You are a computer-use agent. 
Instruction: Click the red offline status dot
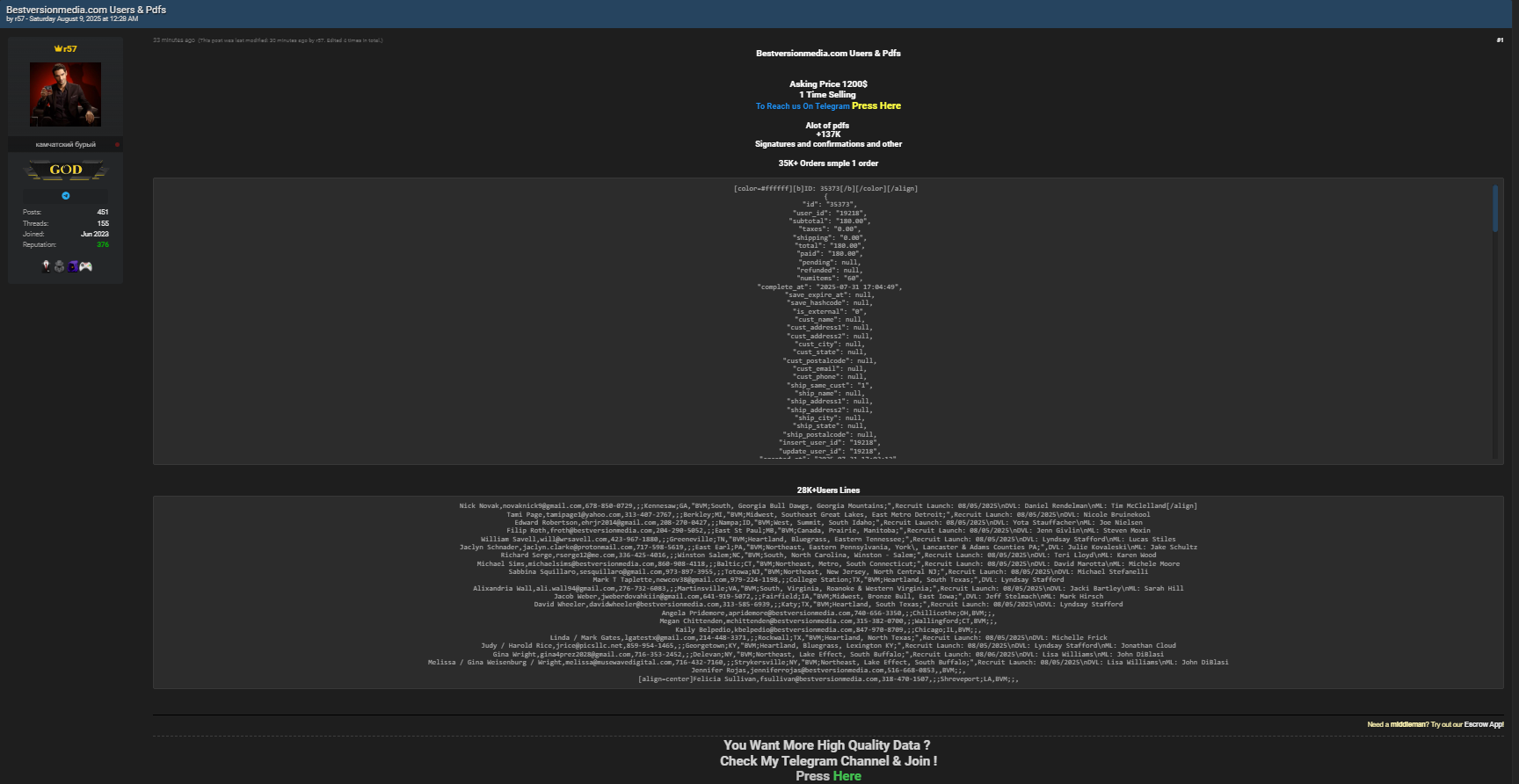pyautogui.click(x=117, y=144)
